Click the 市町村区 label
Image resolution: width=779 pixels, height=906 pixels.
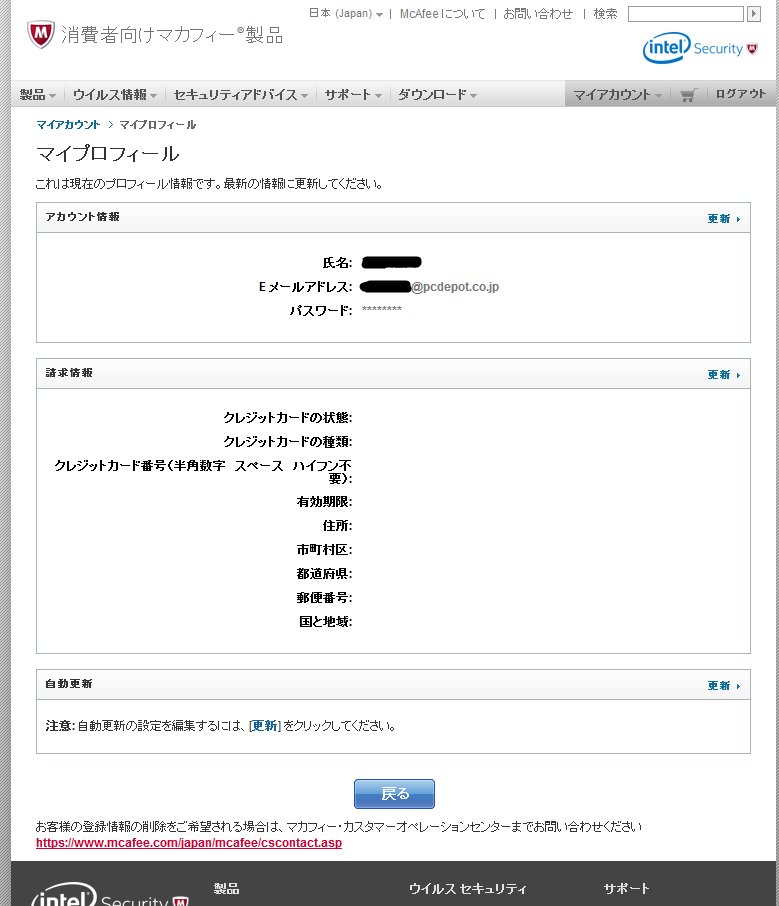(x=324, y=549)
